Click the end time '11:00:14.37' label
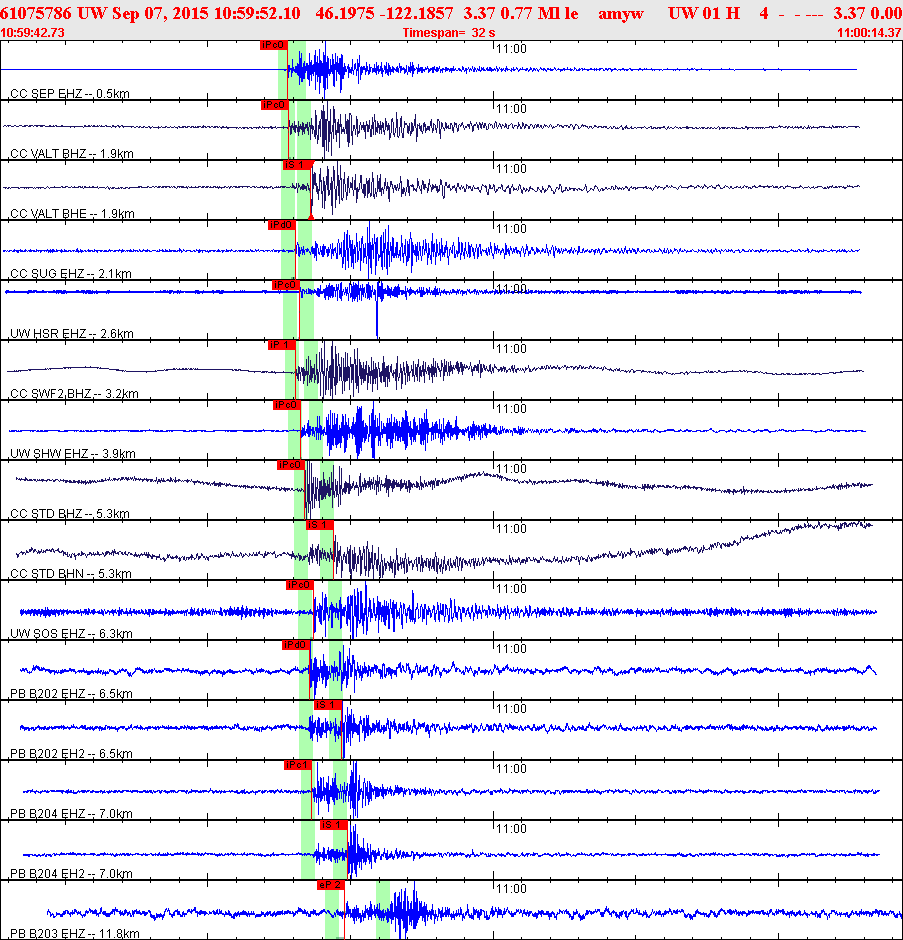 [869, 32]
